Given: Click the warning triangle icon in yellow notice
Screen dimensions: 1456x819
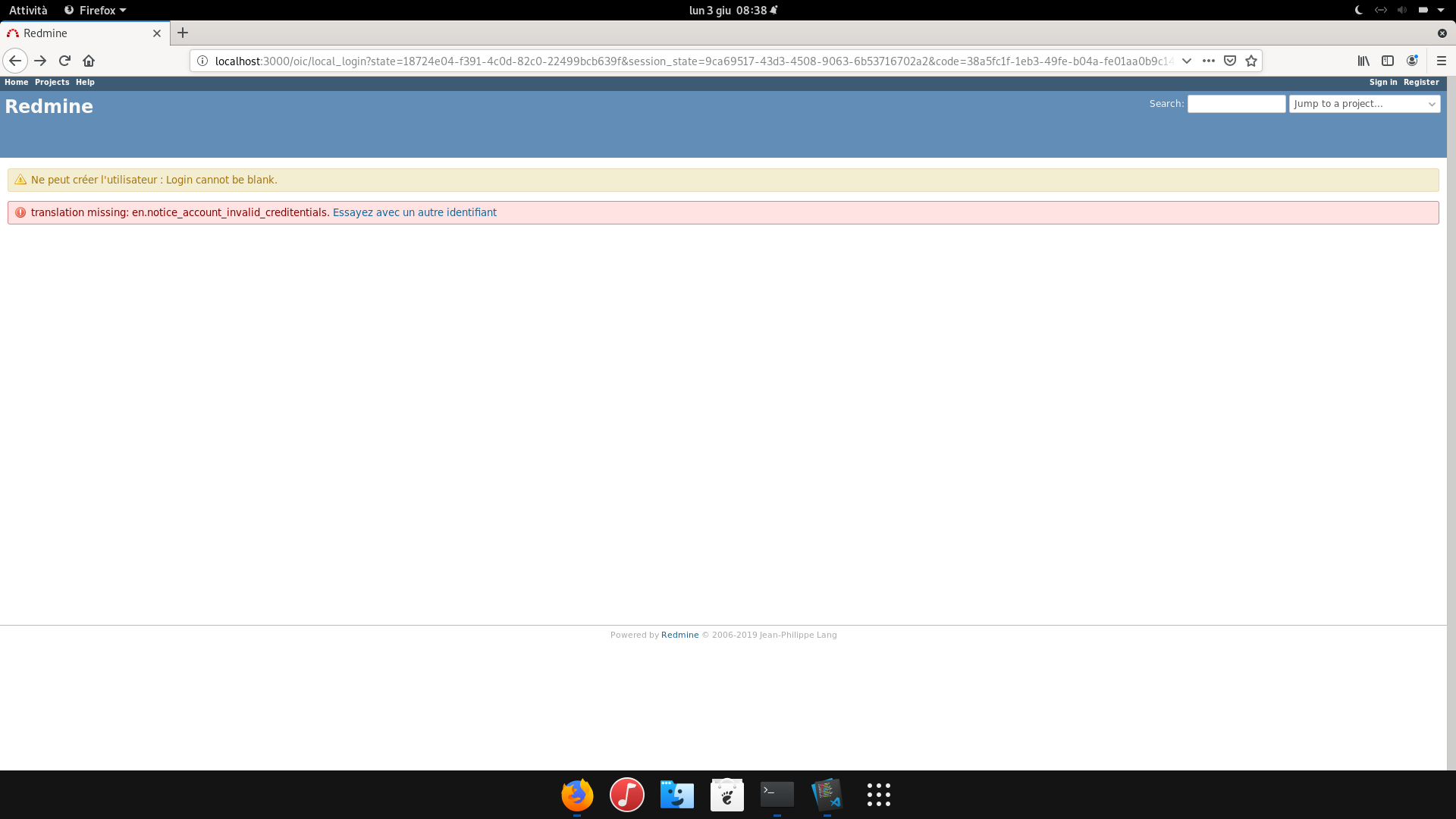Looking at the screenshot, I should coord(20,180).
